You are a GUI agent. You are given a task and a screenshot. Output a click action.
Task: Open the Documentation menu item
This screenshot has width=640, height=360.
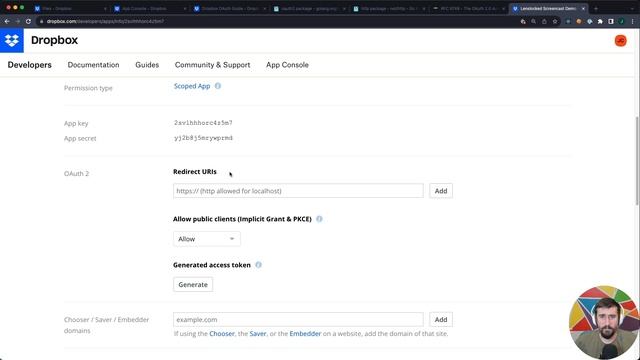pos(93,65)
